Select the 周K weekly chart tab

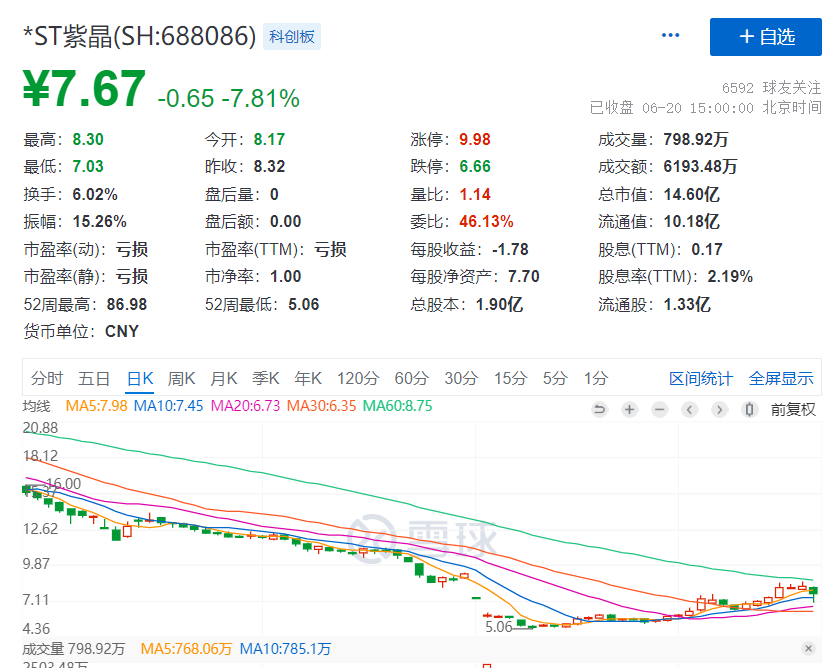point(181,378)
